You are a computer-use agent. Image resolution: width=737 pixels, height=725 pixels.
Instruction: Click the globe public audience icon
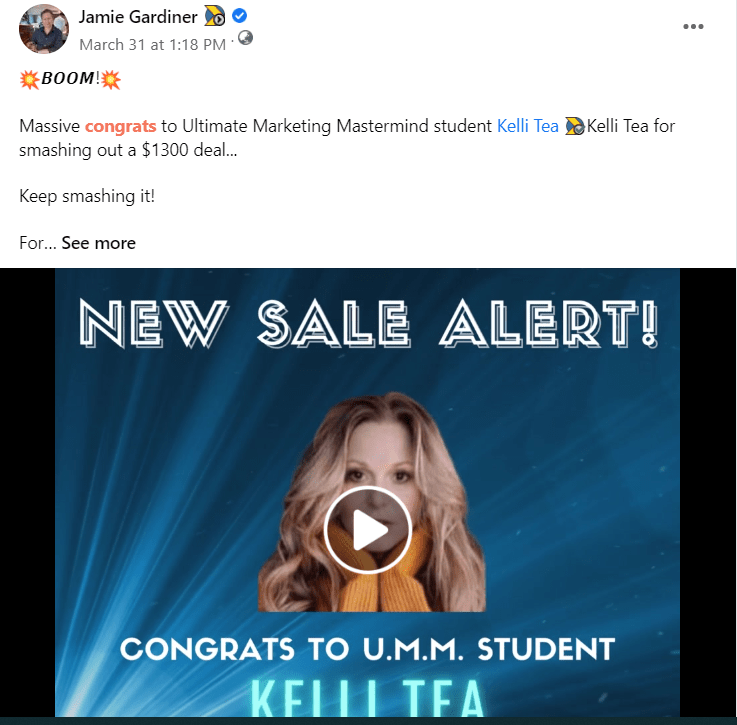point(245,38)
